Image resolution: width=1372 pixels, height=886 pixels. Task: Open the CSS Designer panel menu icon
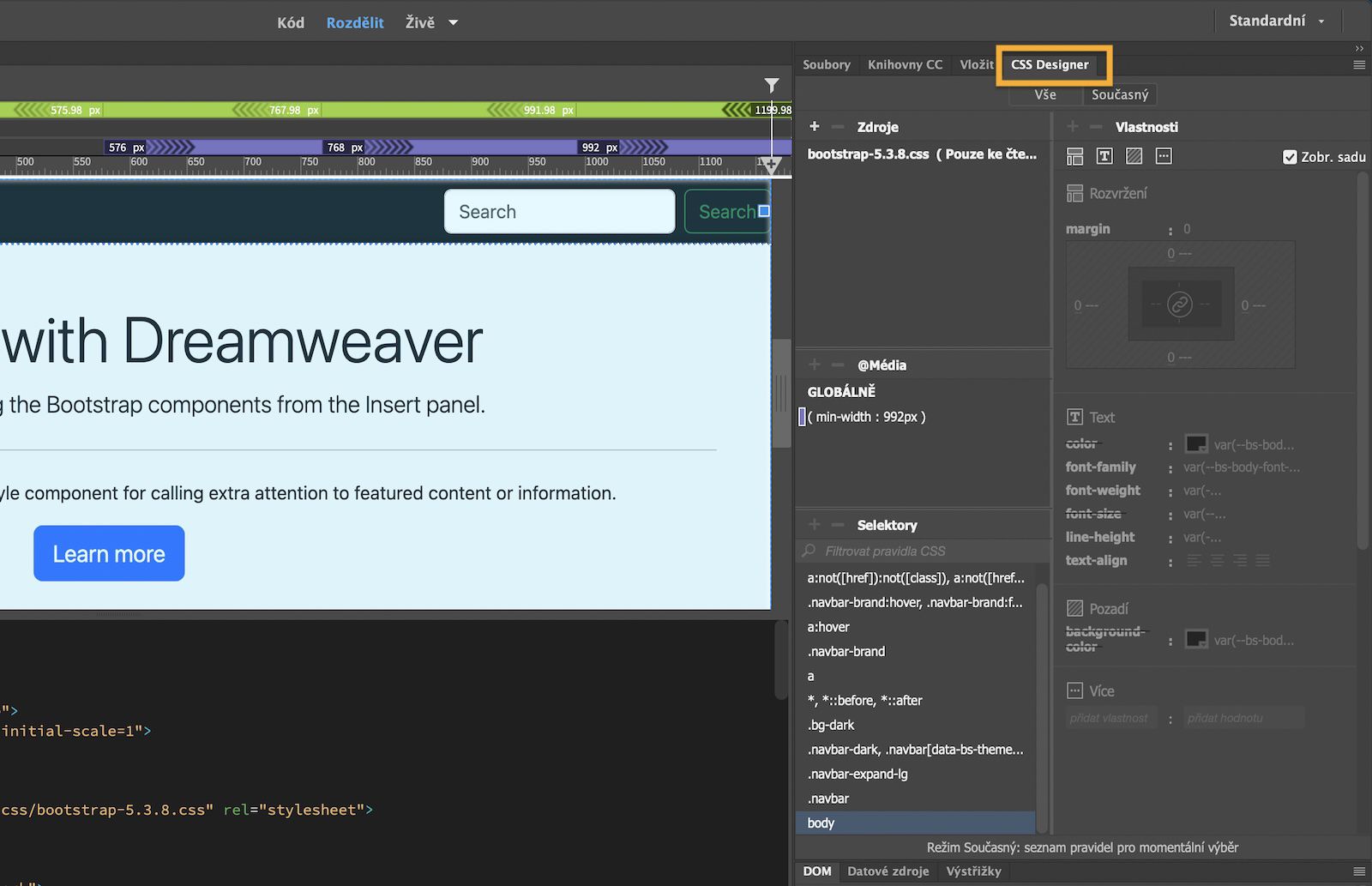pyautogui.click(x=1358, y=64)
